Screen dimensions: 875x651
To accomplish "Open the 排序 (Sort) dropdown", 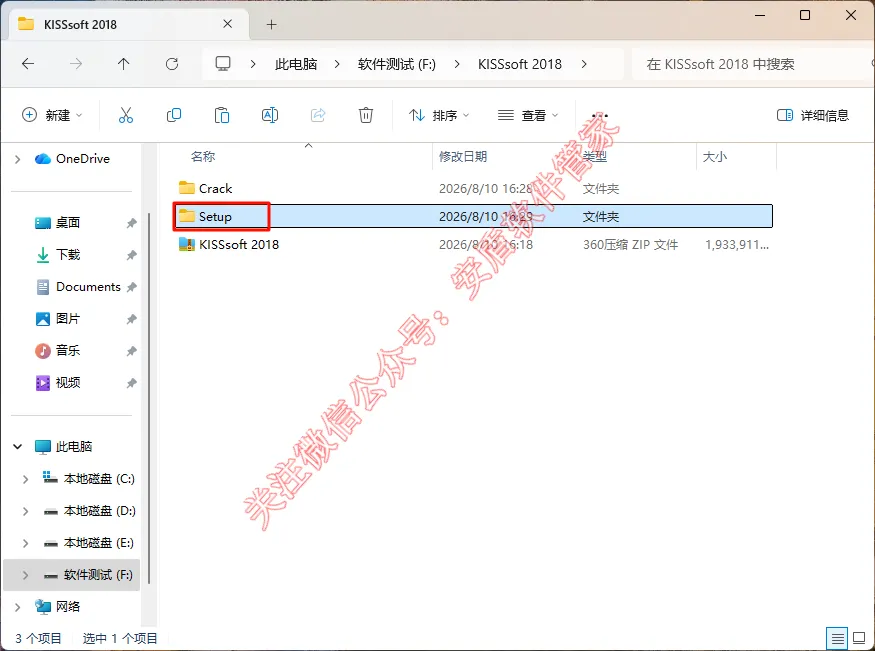I will [439, 115].
